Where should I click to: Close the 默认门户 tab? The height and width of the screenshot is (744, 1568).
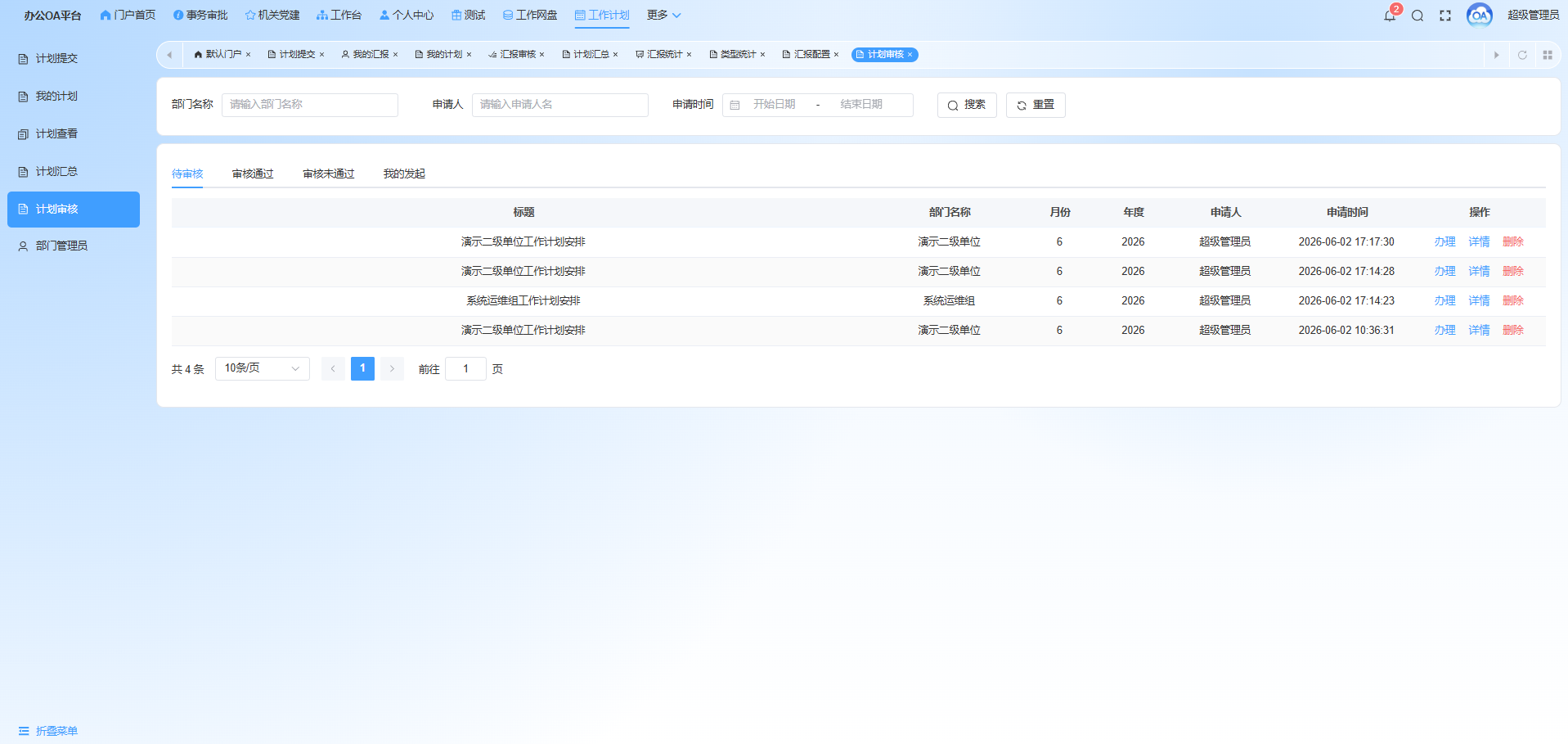tap(248, 55)
